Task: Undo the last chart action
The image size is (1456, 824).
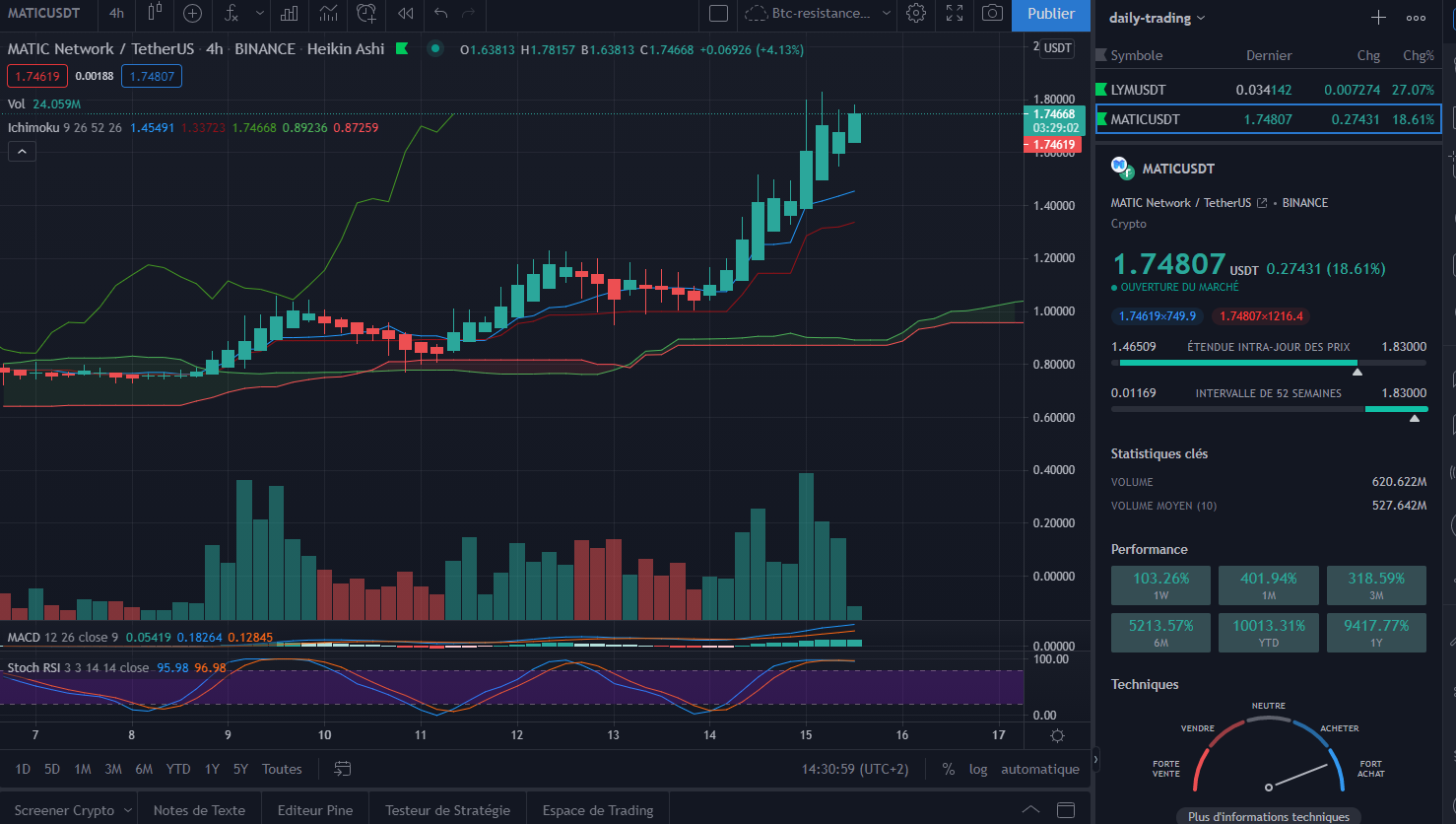Action: point(441,13)
